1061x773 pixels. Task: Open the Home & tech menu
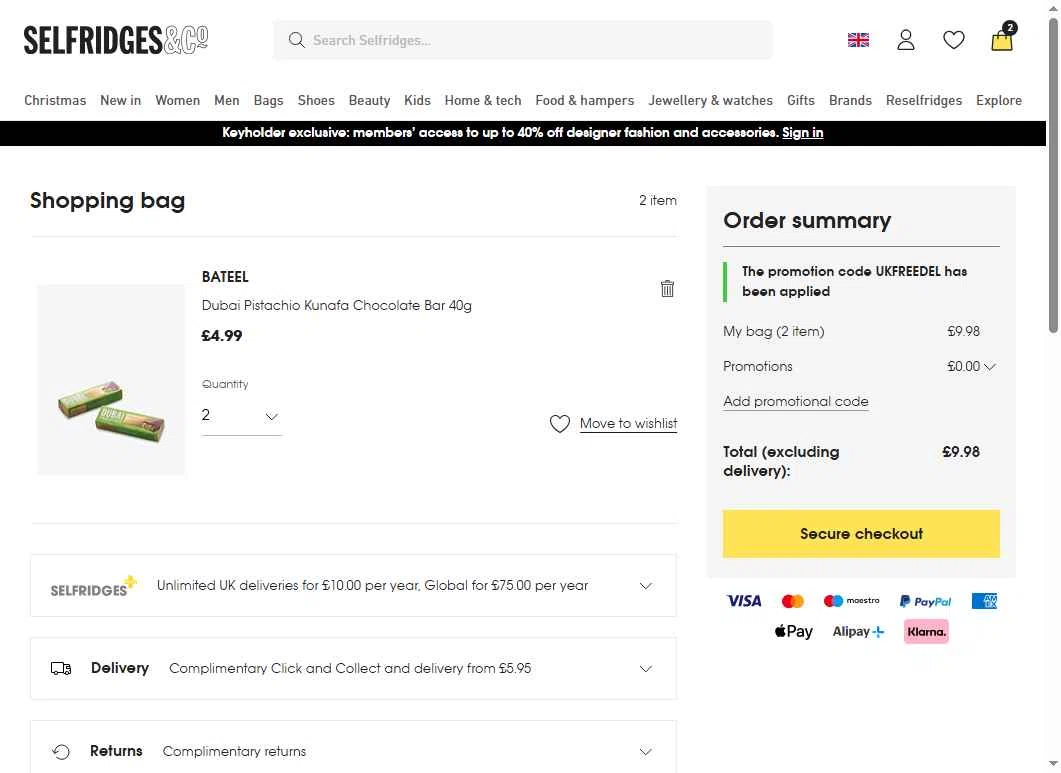tap(482, 100)
